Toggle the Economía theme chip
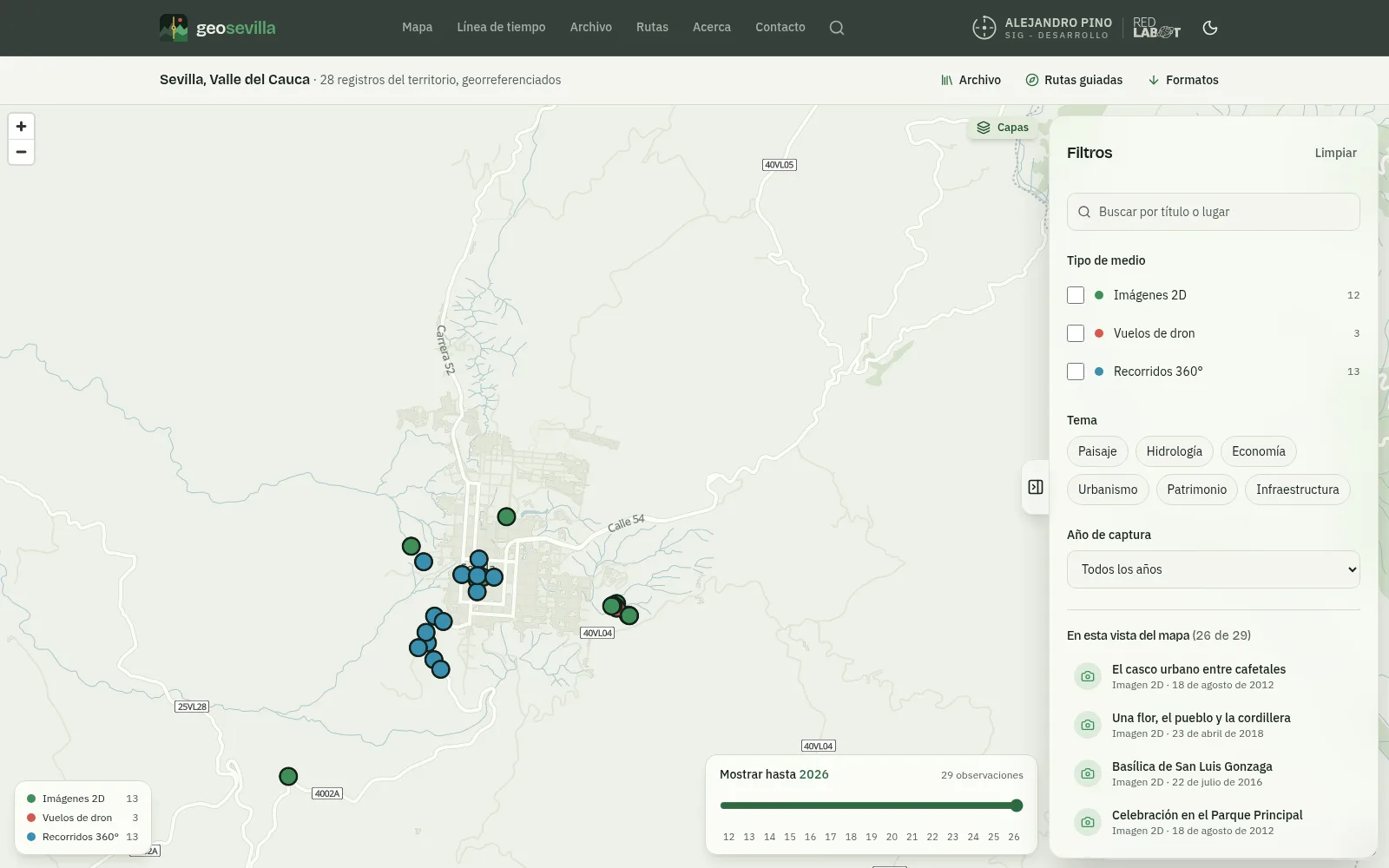Screen dimensions: 1389x868 coord(1259,451)
